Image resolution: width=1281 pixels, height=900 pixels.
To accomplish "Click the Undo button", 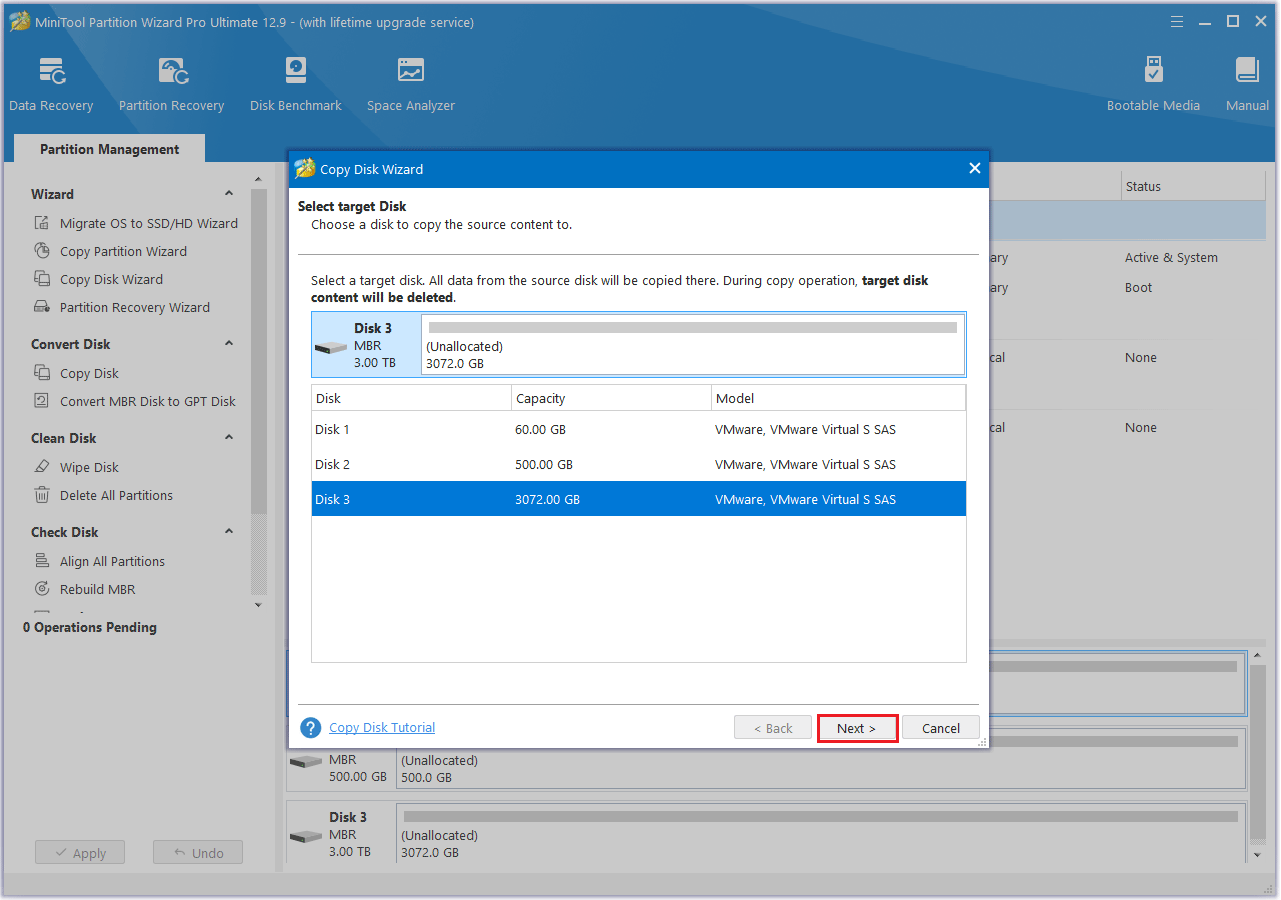I will click(x=198, y=853).
